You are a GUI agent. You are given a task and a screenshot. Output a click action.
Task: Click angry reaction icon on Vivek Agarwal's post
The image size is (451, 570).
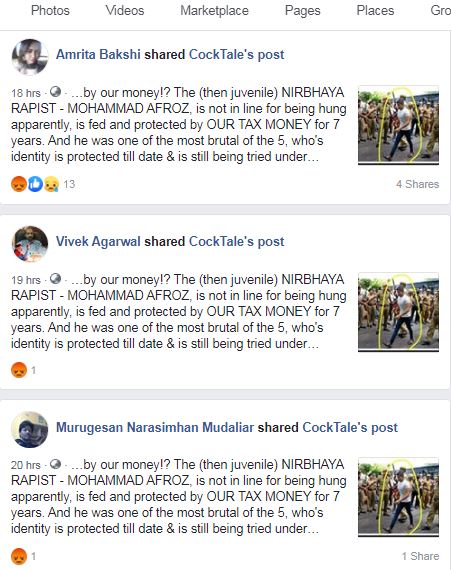pos(19,370)
